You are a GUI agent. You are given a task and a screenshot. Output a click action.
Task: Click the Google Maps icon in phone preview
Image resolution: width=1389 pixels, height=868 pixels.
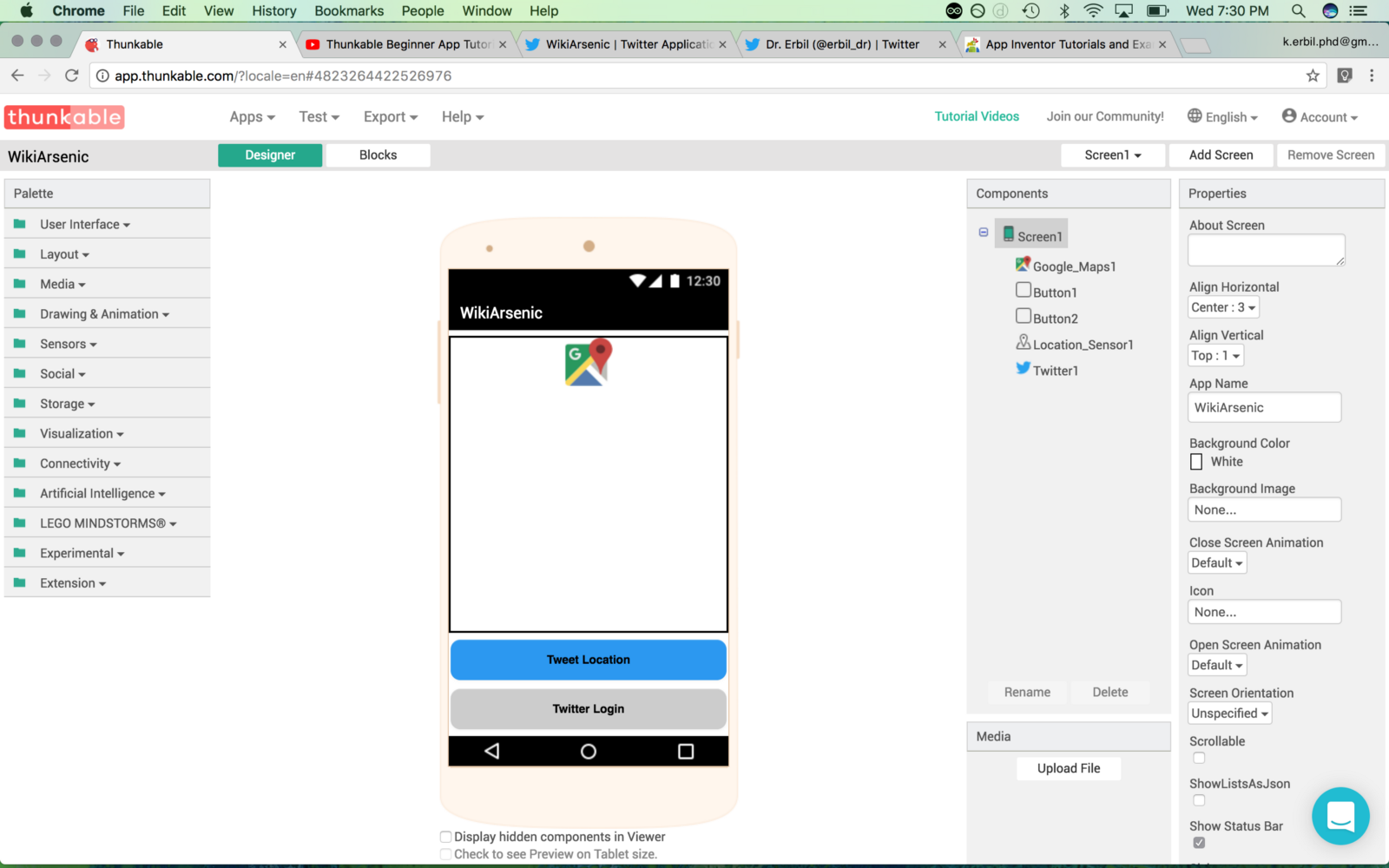[589, 362]
